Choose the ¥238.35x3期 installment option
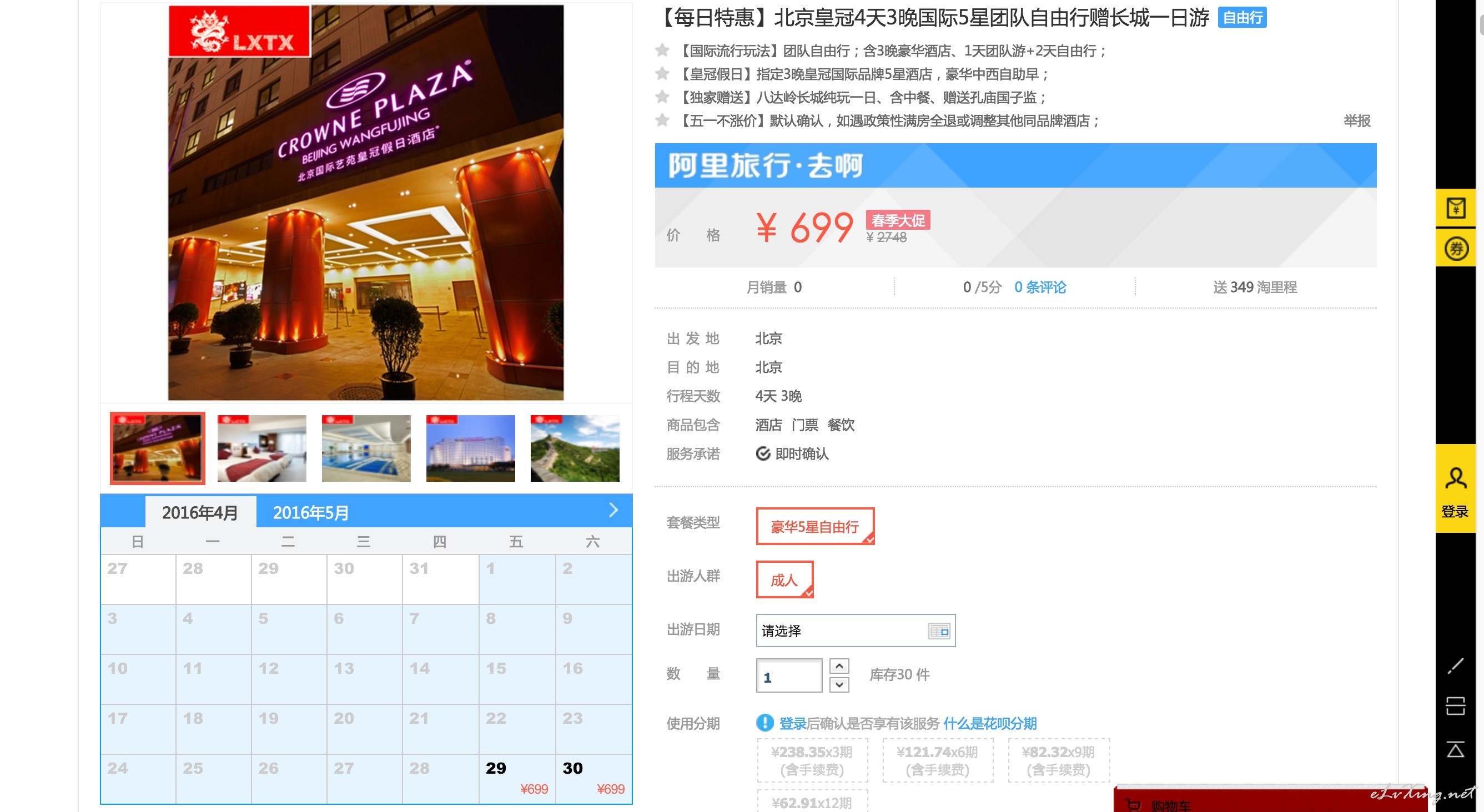Image resolution: width=1484 pixels, height=812 pixels. 812,760
